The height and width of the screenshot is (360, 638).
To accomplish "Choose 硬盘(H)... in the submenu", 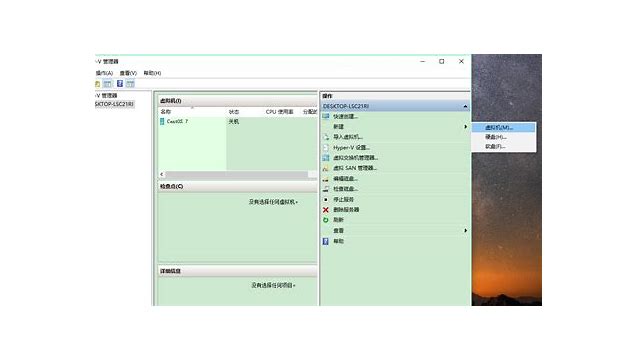I will (x=503, y=137).
